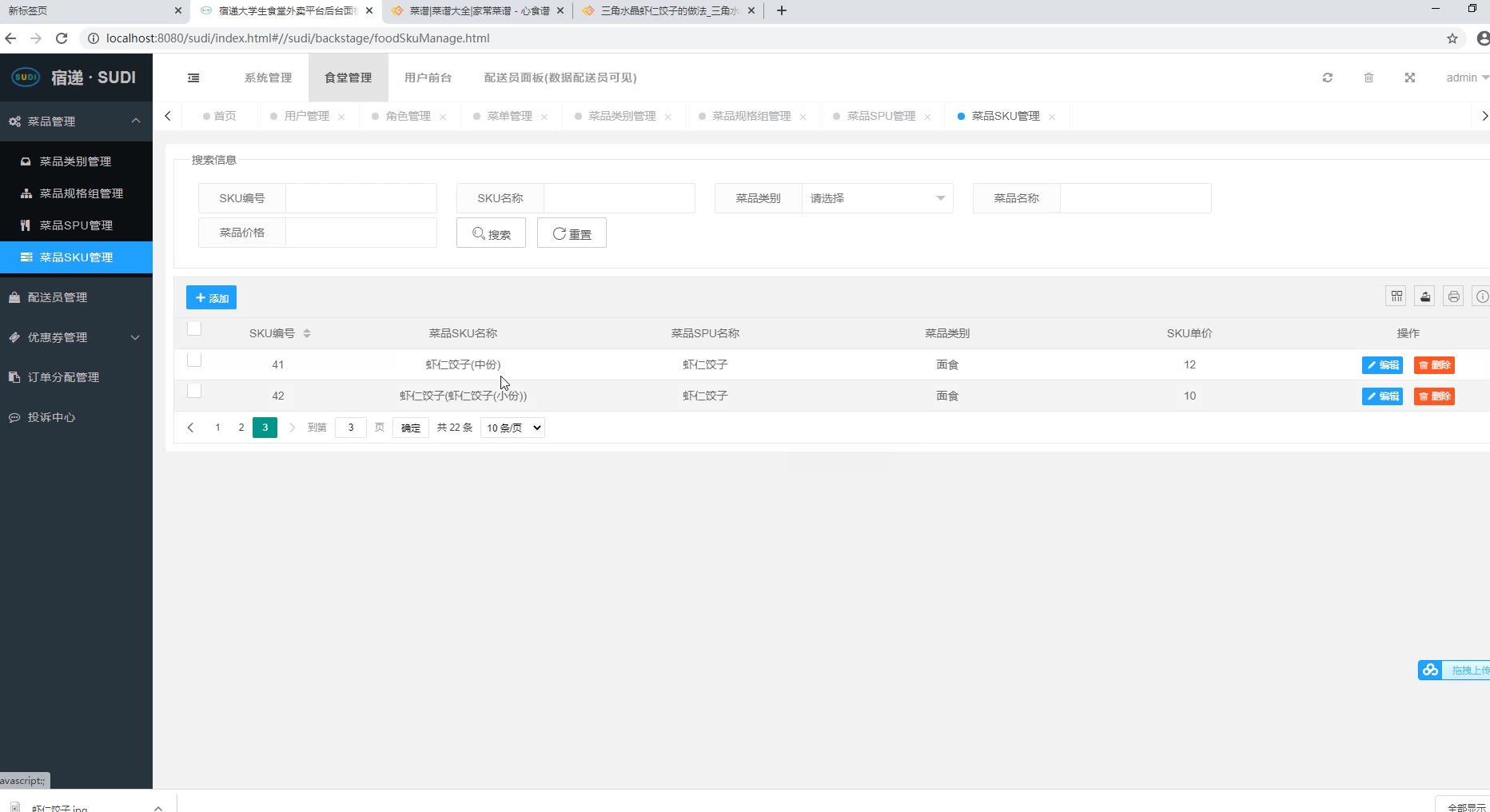Screen dimensions: 1490x812
Task: Click the print table icon
Action: [x=1454, y=297]
